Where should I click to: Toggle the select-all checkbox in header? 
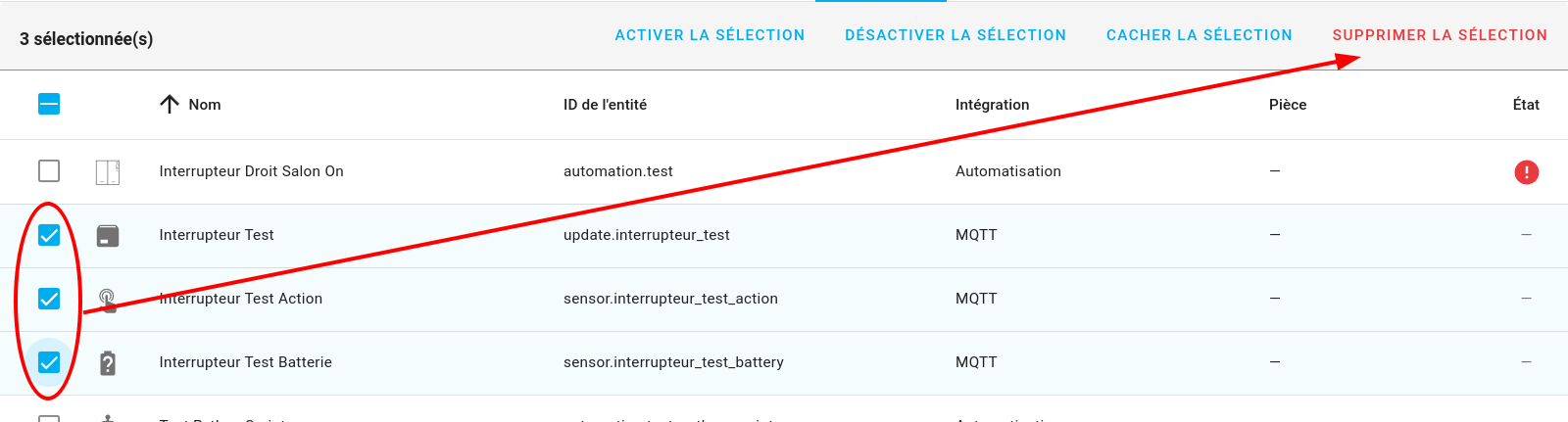[x=49, y=104]
